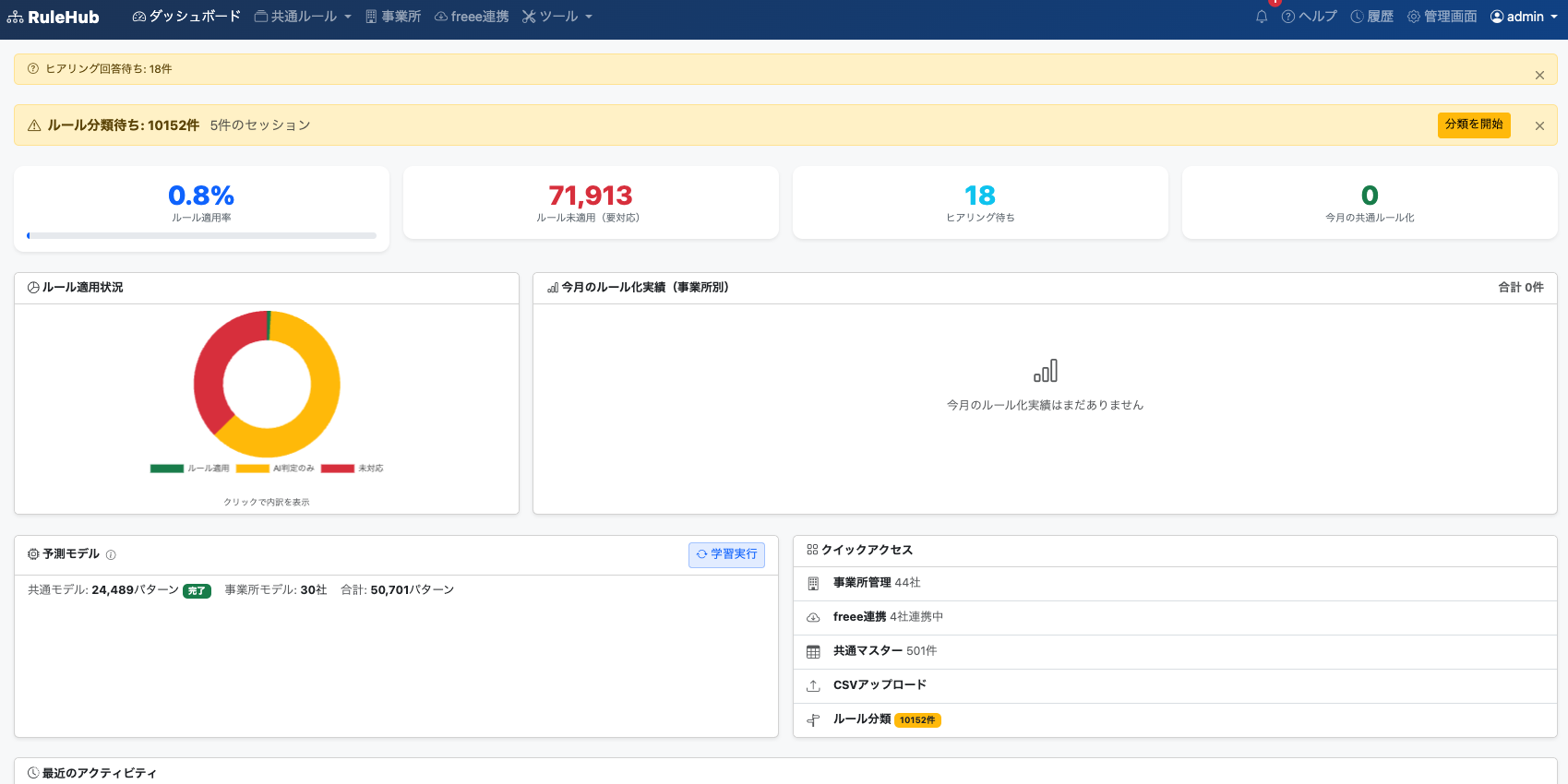The width and height of the screenshot is (1568, 784).
Task: Click the red segment of the donut chart
Action: coord(210,364)
